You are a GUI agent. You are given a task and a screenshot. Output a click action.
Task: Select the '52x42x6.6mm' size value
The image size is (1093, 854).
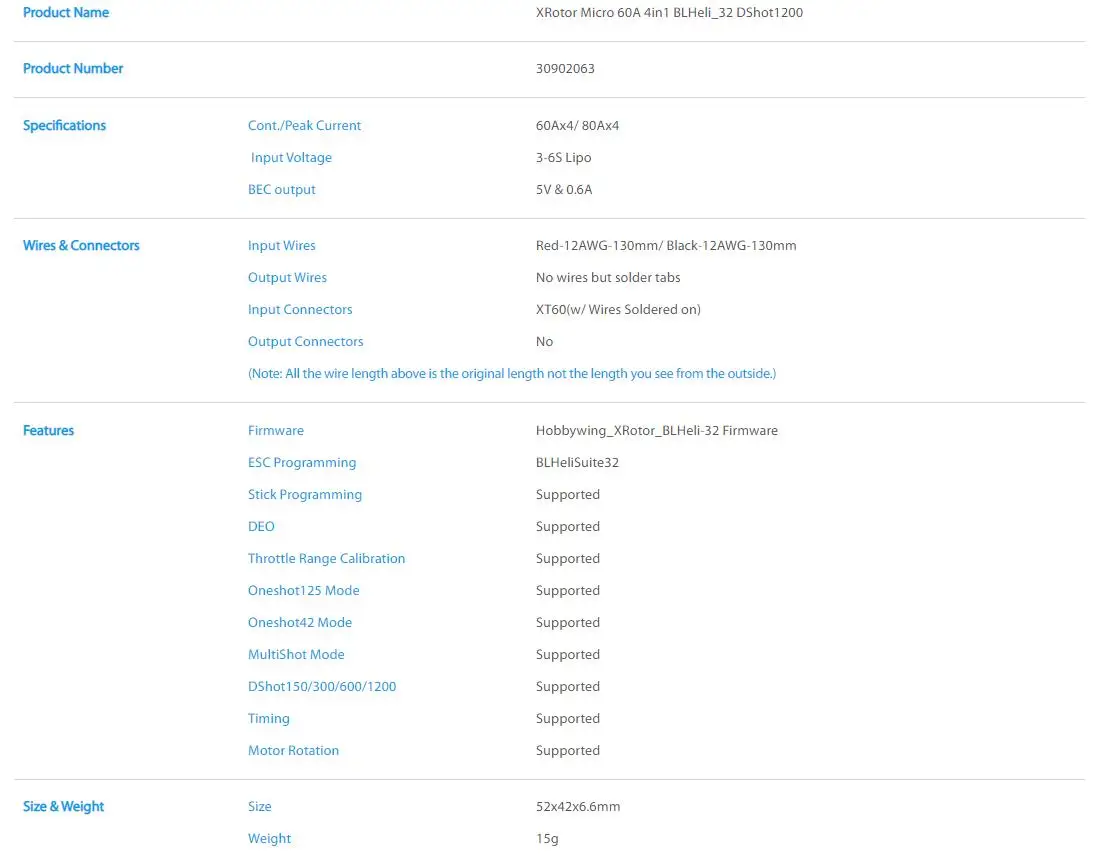[x=578, y=807]
